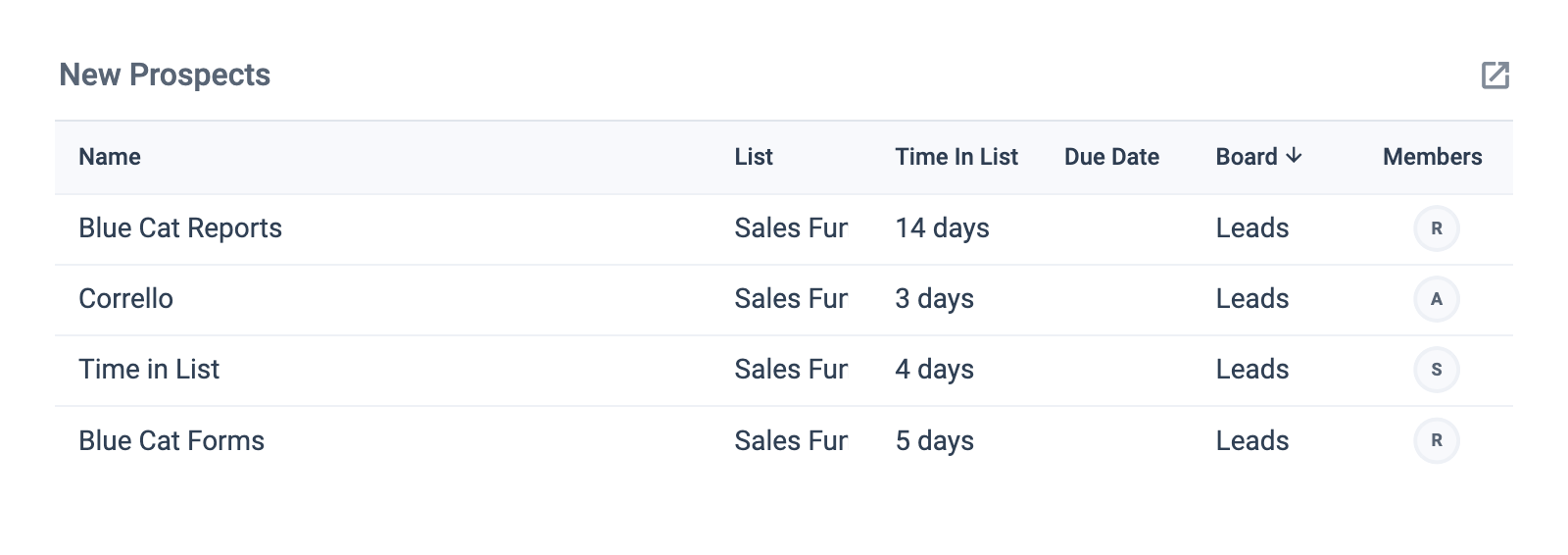Open the Blue Cat Forms card
The image size is (1568, 555).
(x=171, y=441)
